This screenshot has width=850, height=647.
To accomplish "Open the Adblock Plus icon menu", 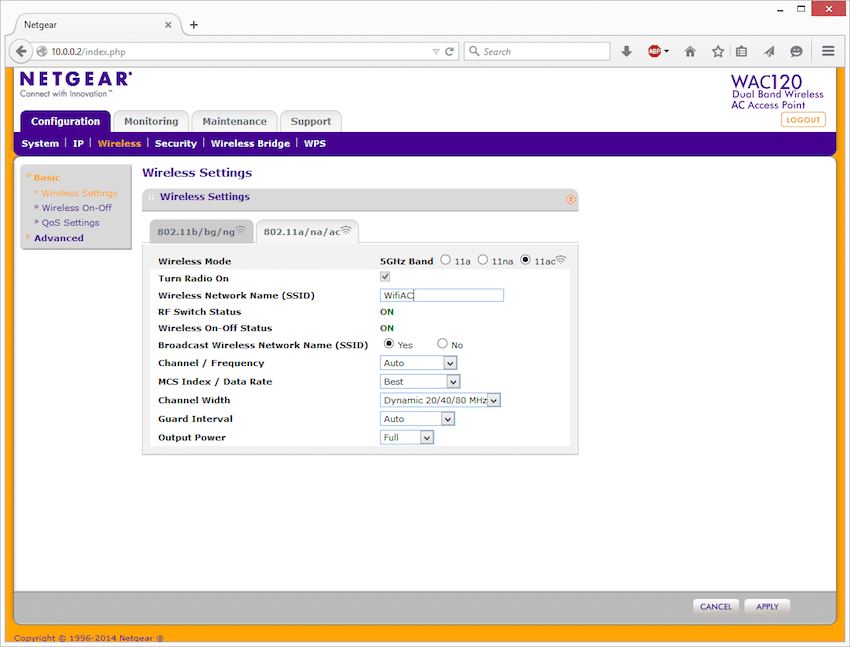I will point(658,51).
